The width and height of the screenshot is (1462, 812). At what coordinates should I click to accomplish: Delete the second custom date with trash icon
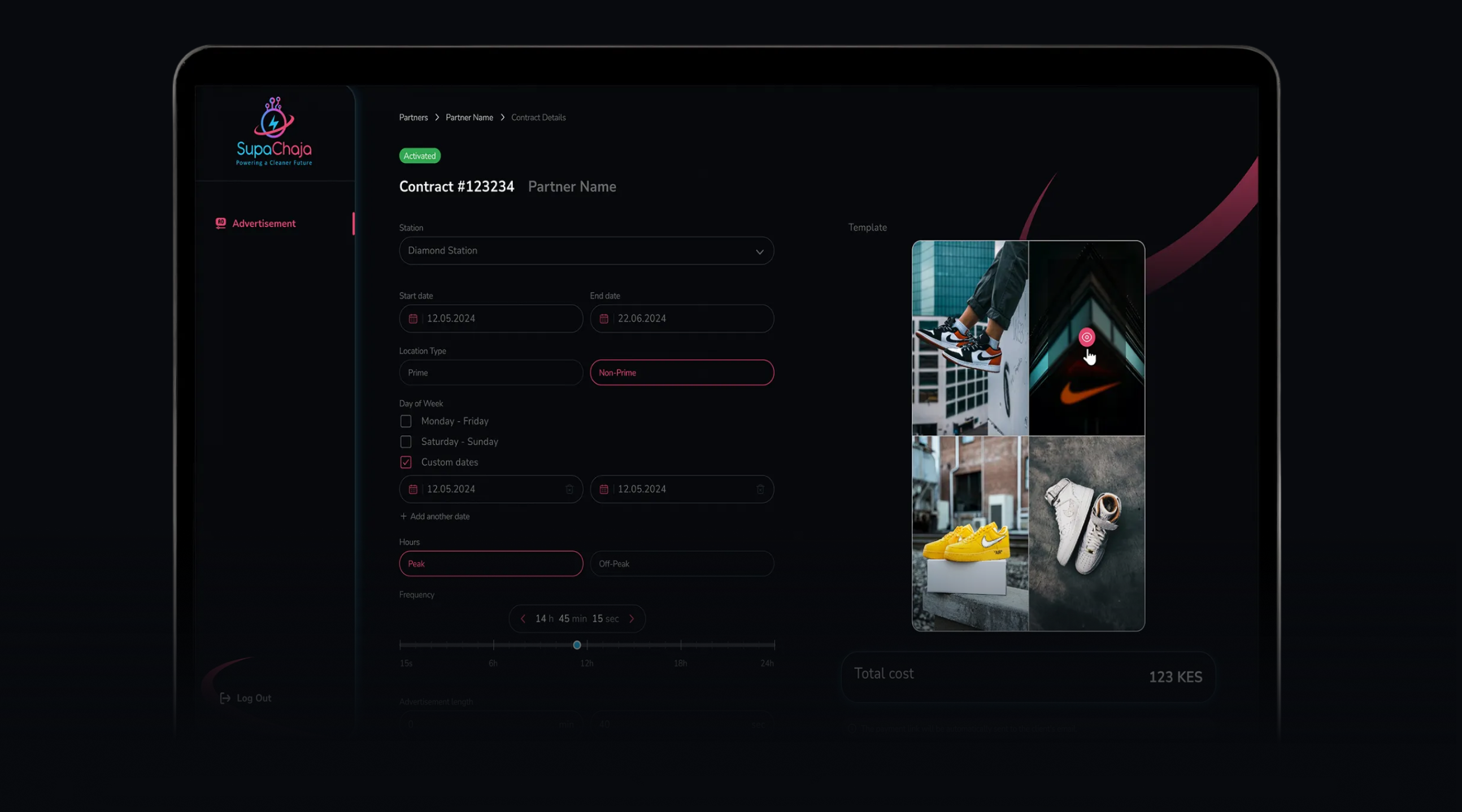(x=760, y=489)
